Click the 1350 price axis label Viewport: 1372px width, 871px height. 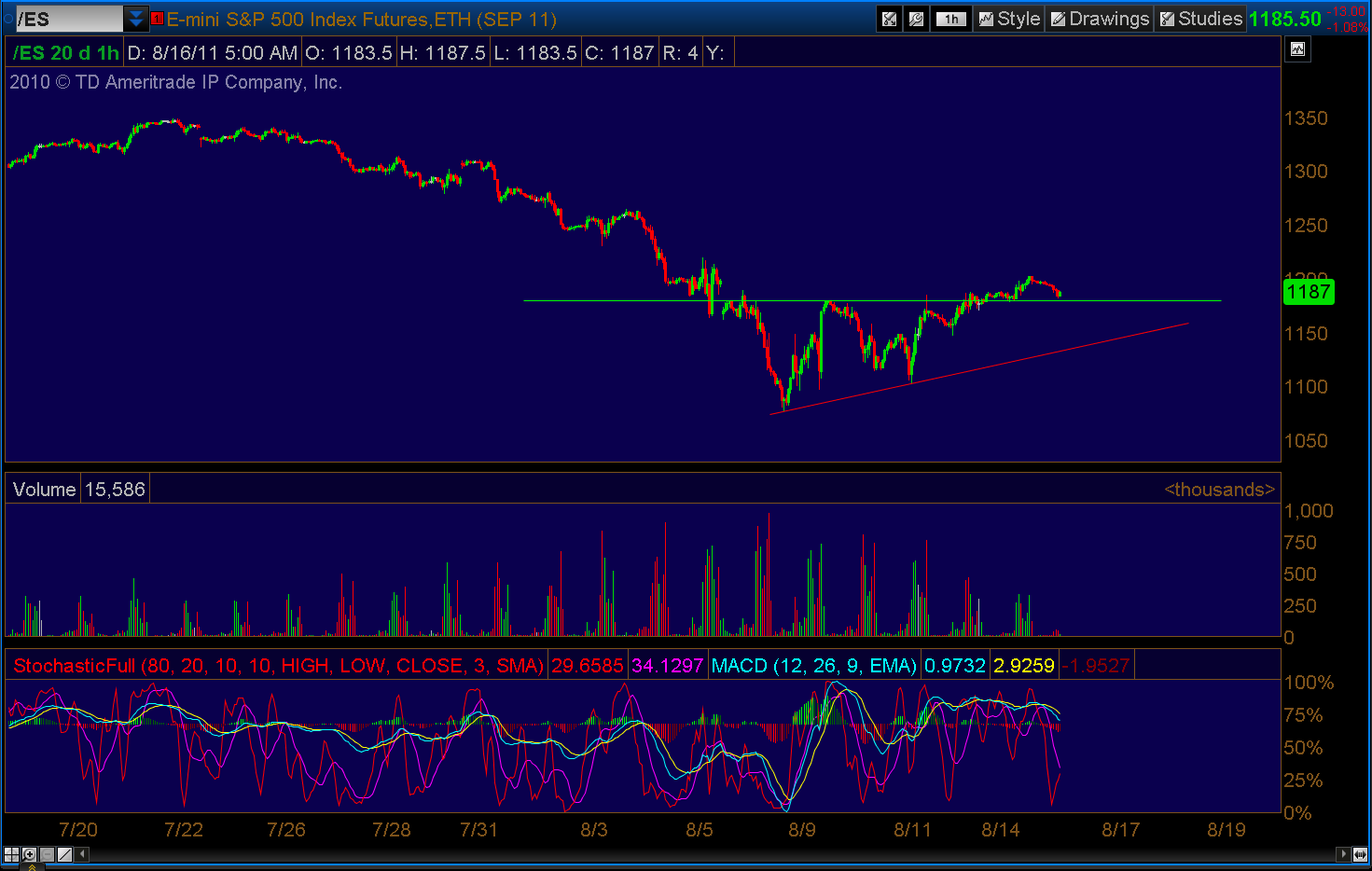click(x=1306, y=118)
